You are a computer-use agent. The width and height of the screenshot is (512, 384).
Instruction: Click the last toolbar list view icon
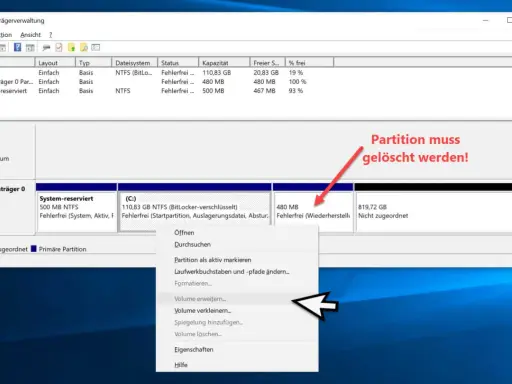pos(96,47)
